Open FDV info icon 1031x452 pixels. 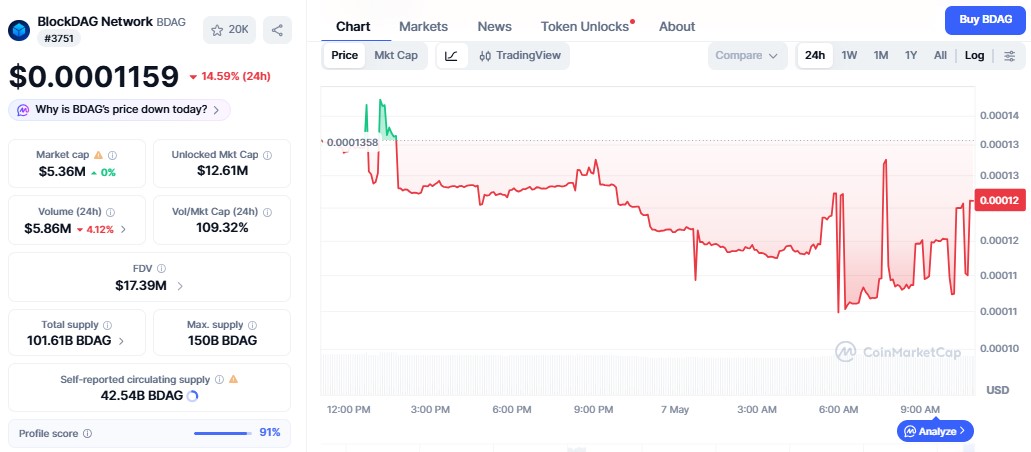[162, 268]
